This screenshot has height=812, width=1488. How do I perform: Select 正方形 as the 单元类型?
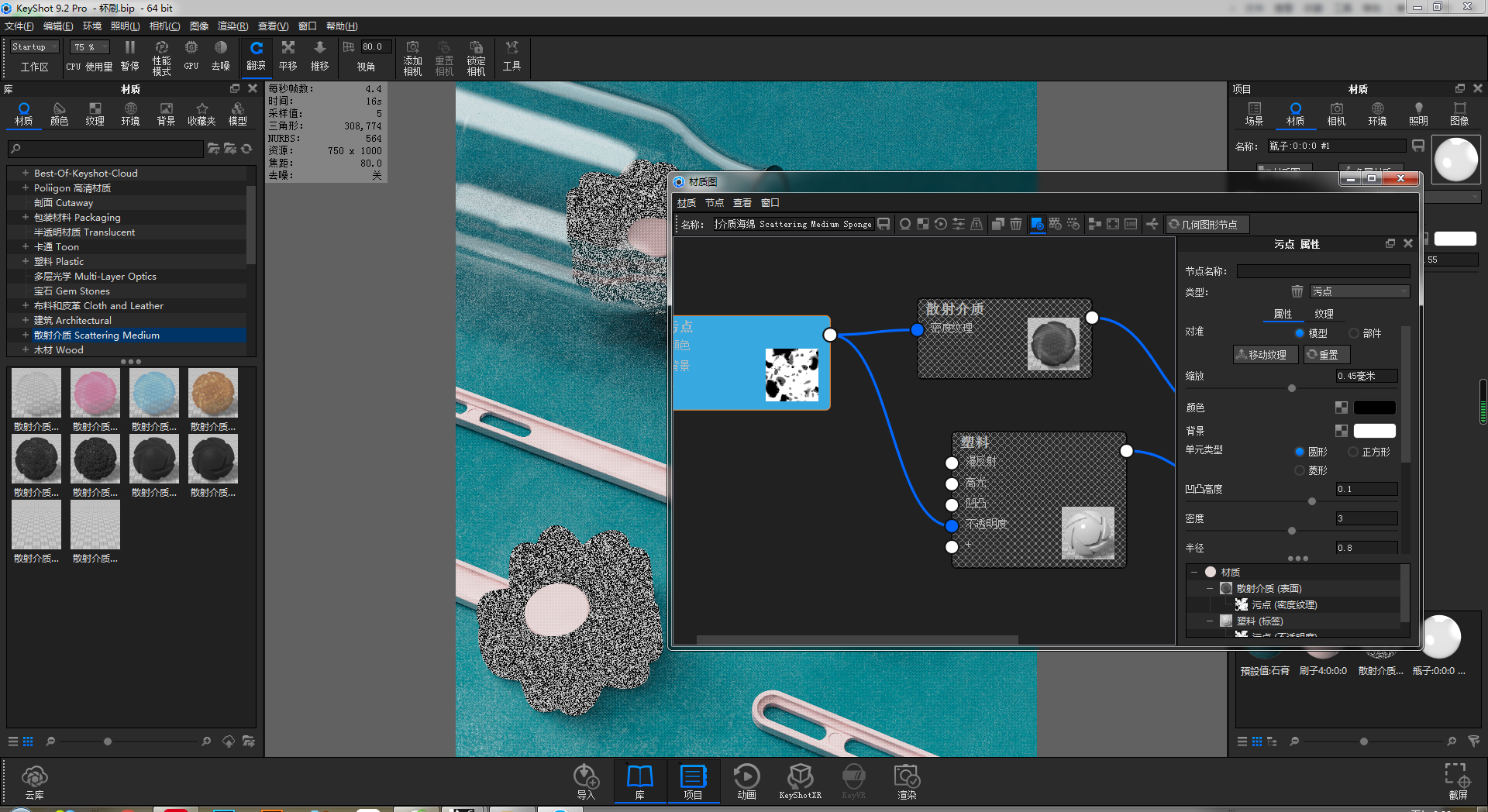(x=1353, y=451)
